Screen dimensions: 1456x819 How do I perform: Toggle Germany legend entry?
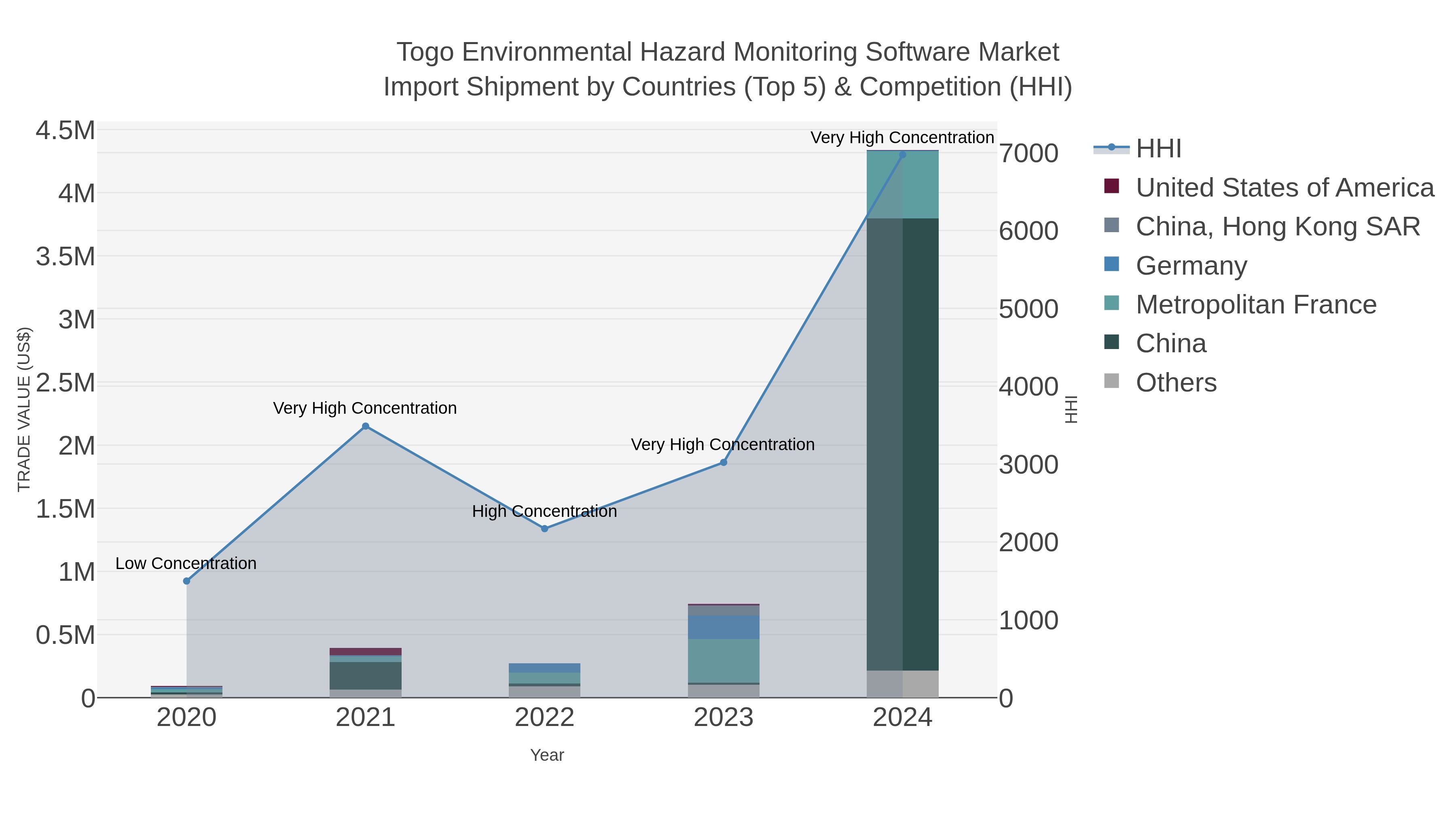[1175, 266]
